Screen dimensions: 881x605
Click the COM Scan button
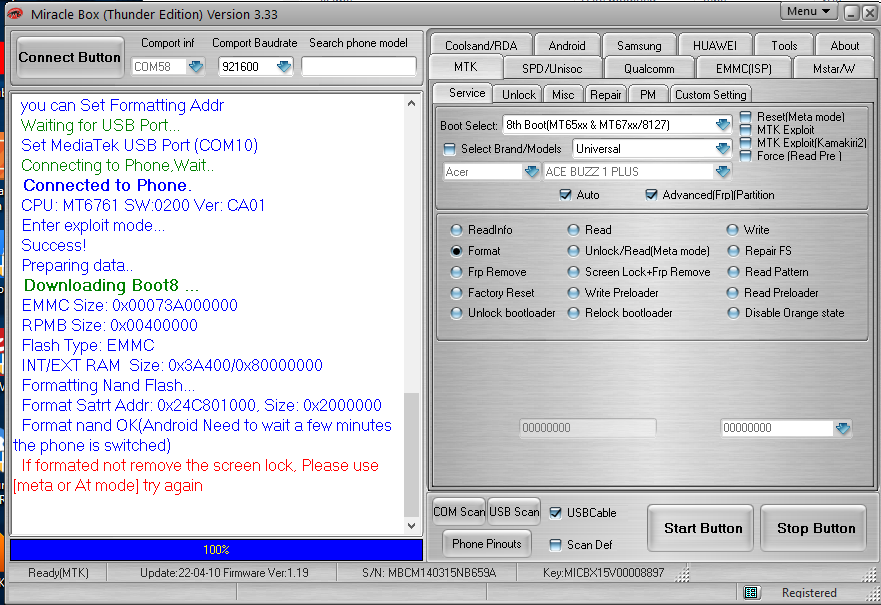tap(459, 512)
